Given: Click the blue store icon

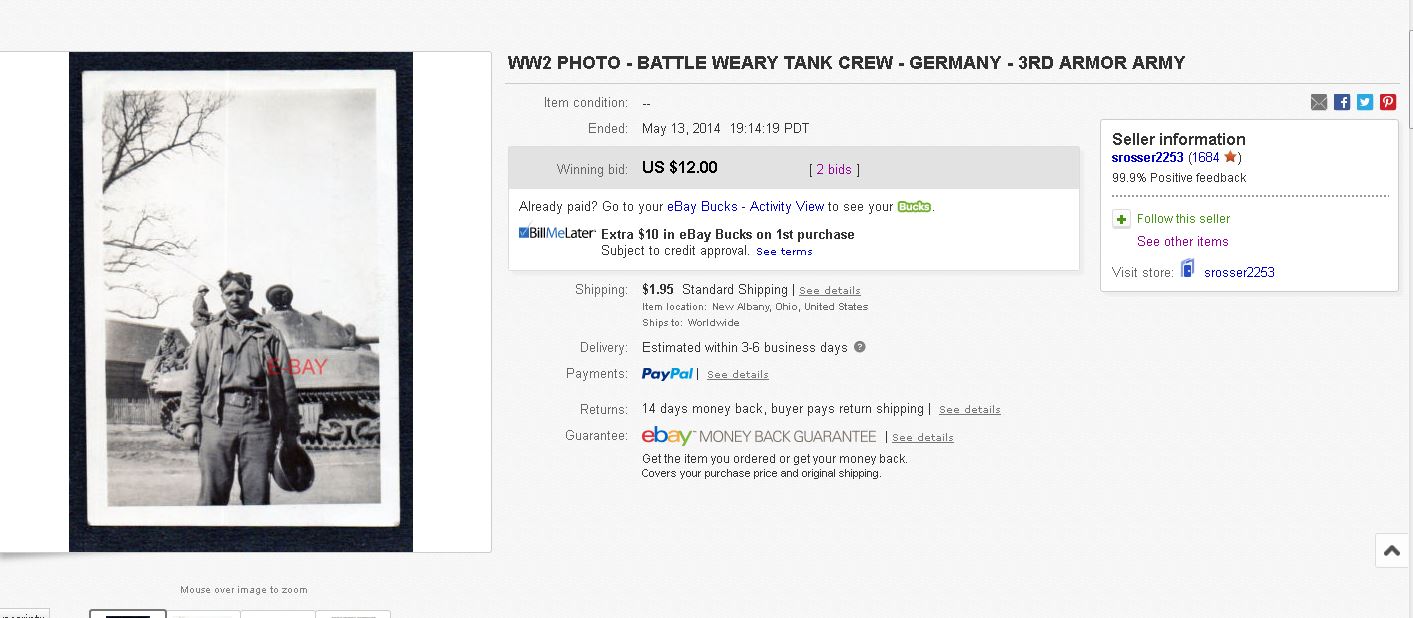Looking at the screenshot, I should 1188,269.
